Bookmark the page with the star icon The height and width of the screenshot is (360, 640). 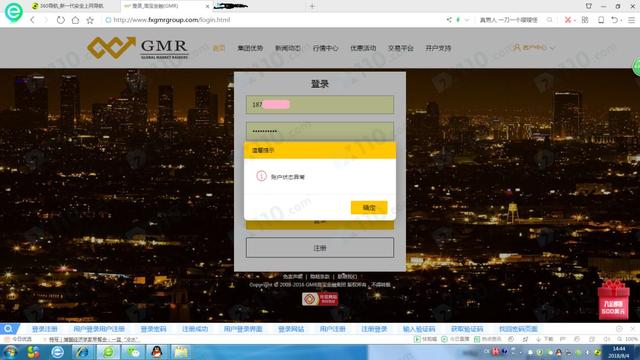[x=90, y=20]
